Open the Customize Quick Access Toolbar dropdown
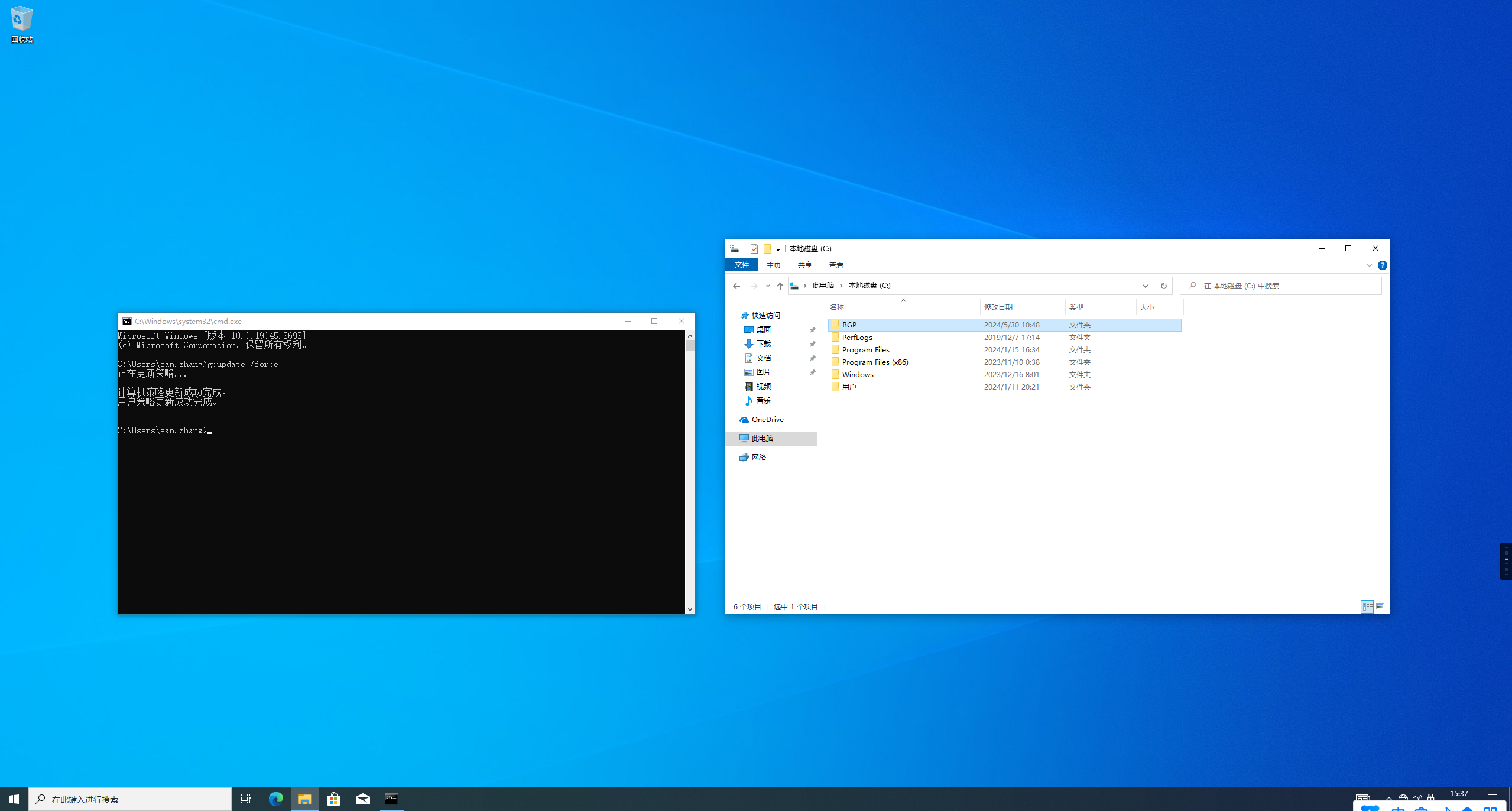The image size is (1512, 811). click(778, 249)
